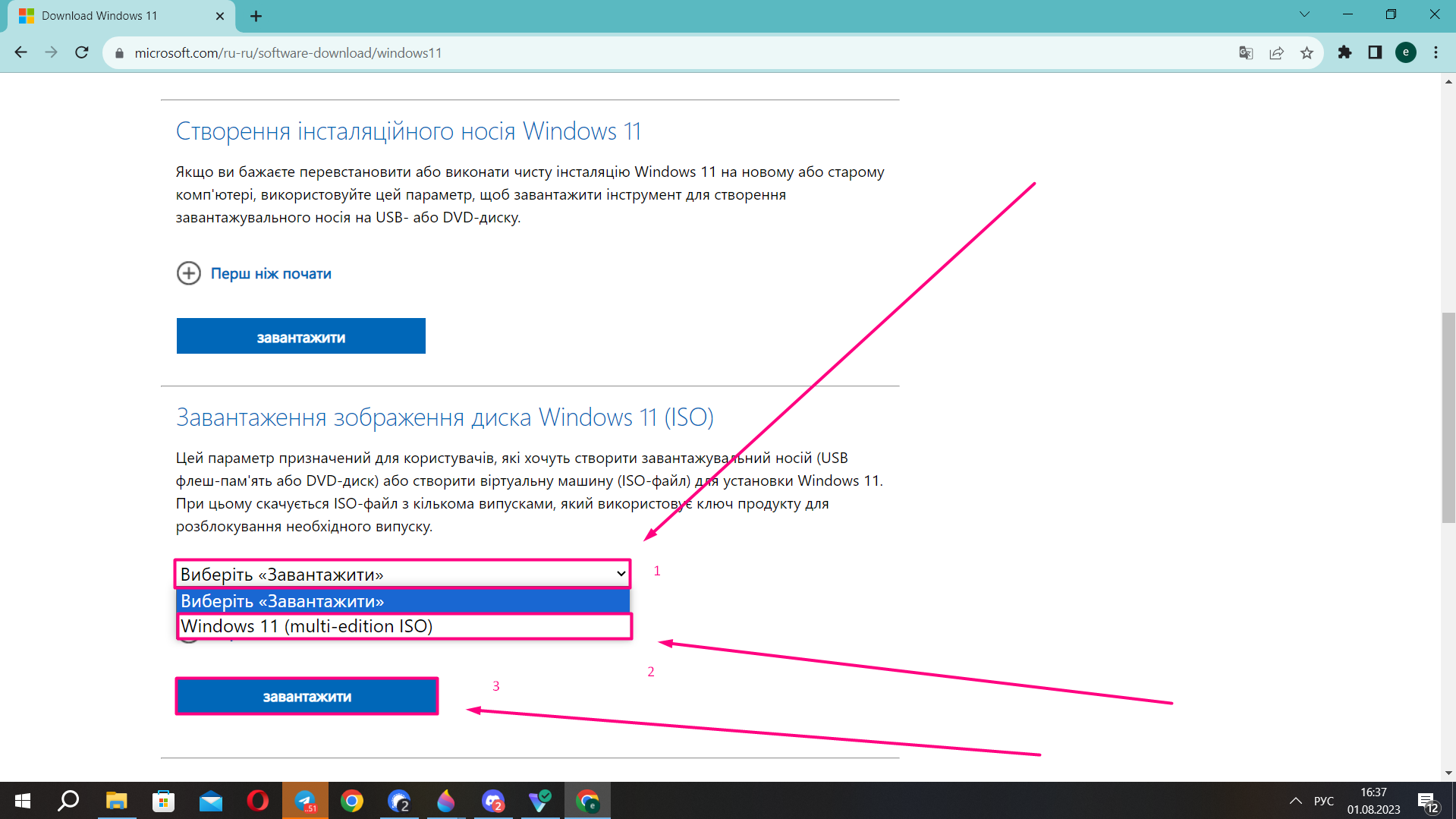Open the Chrome extensions puzzle icon

coord(1344,52)
